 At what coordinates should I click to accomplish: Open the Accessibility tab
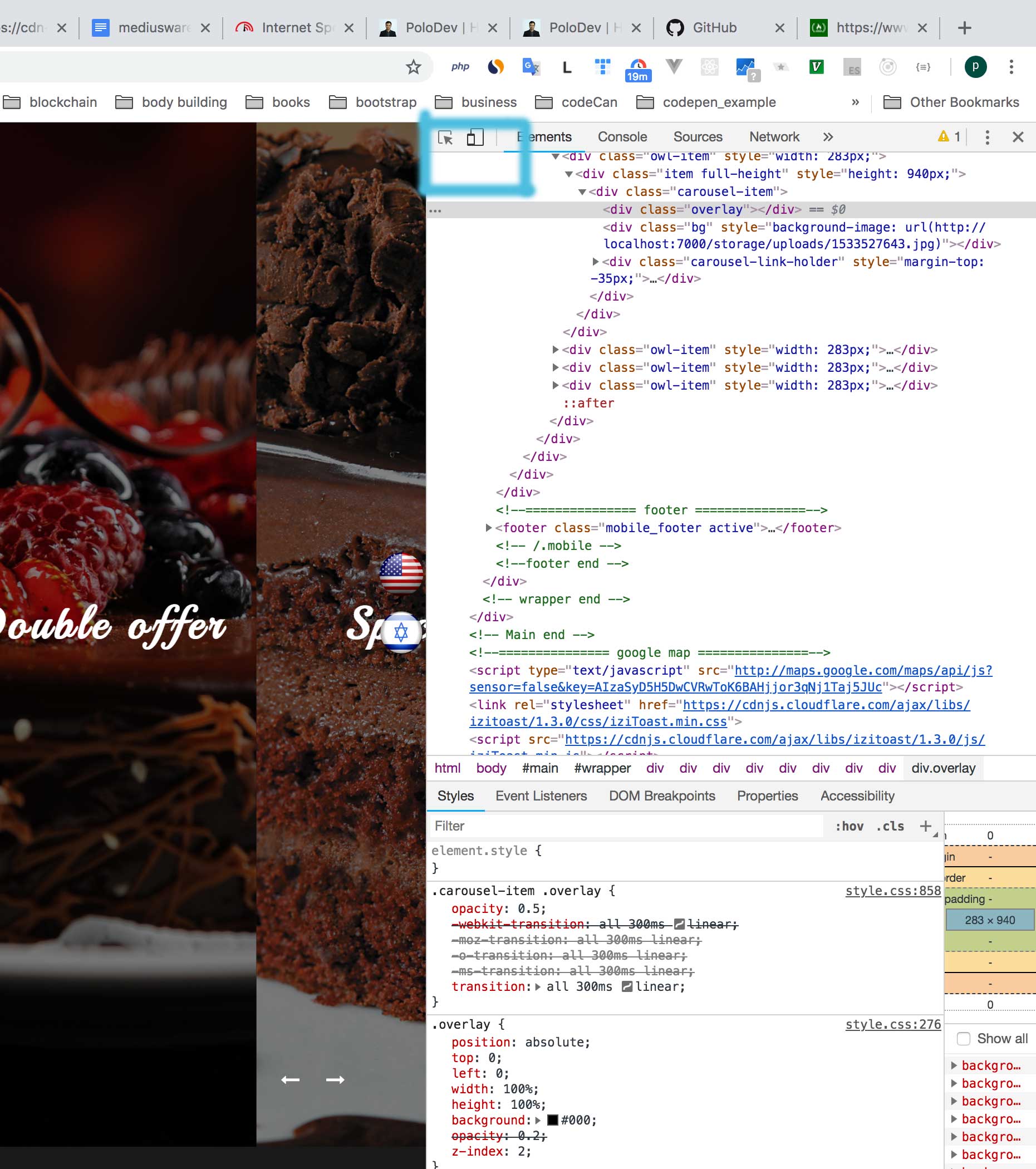[857, 796]
